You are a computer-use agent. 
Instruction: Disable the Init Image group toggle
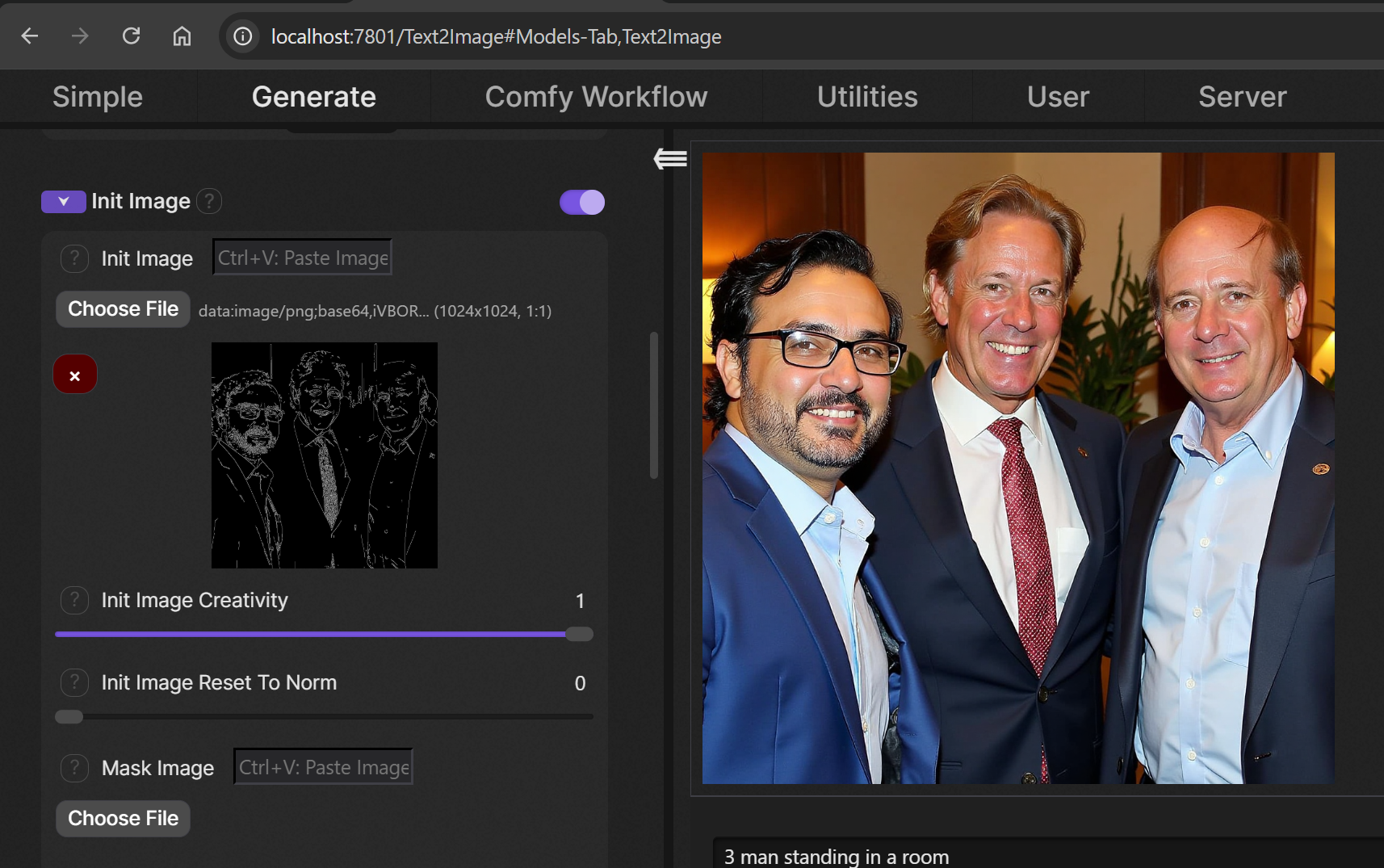pos(582,202)
